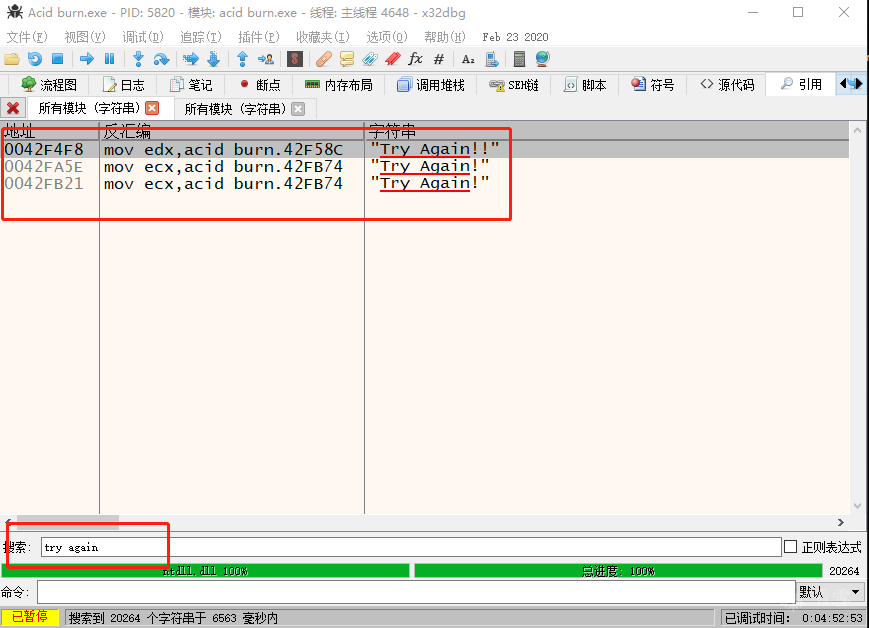Open the 调试 menu

pos(143,37)
